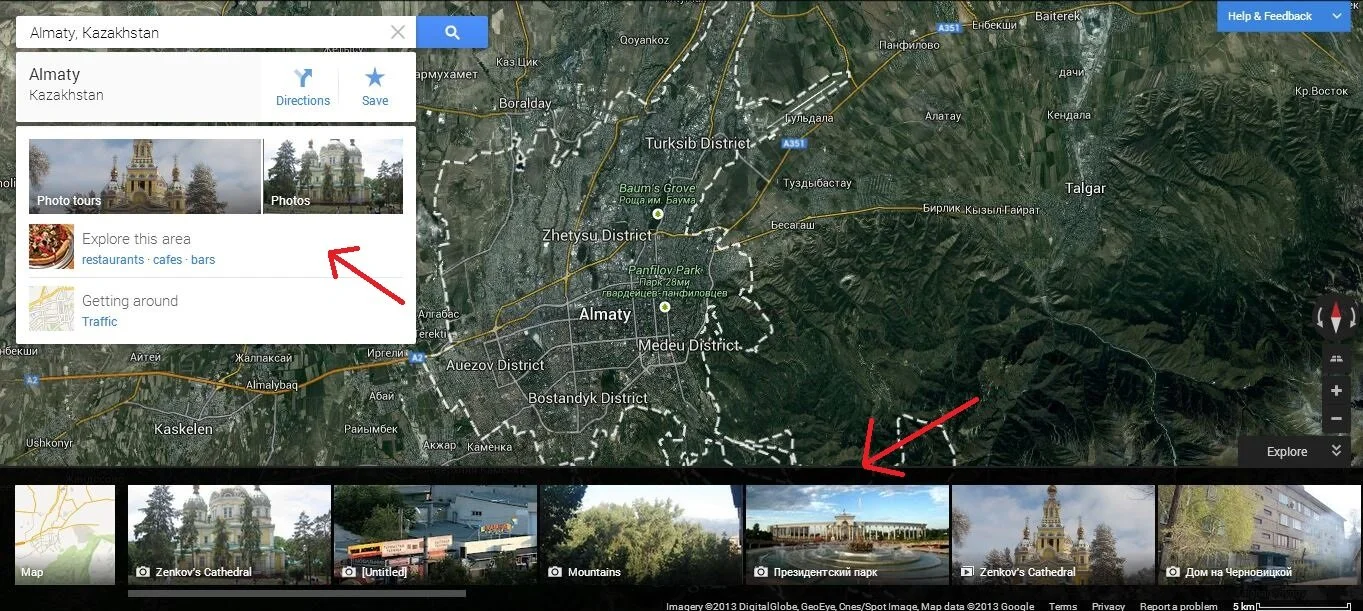Switch to the Map view thumbnail
This screenshot has height=611, width=1363.
pyautogui.click(x=65, y=534)
